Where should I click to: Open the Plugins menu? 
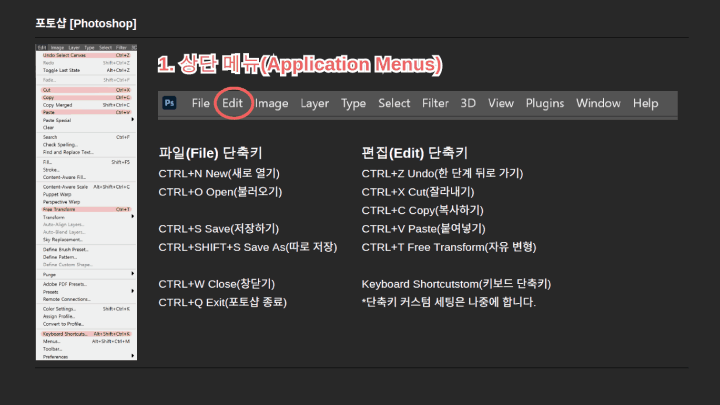pyautogui.click(x=545, y=104)
